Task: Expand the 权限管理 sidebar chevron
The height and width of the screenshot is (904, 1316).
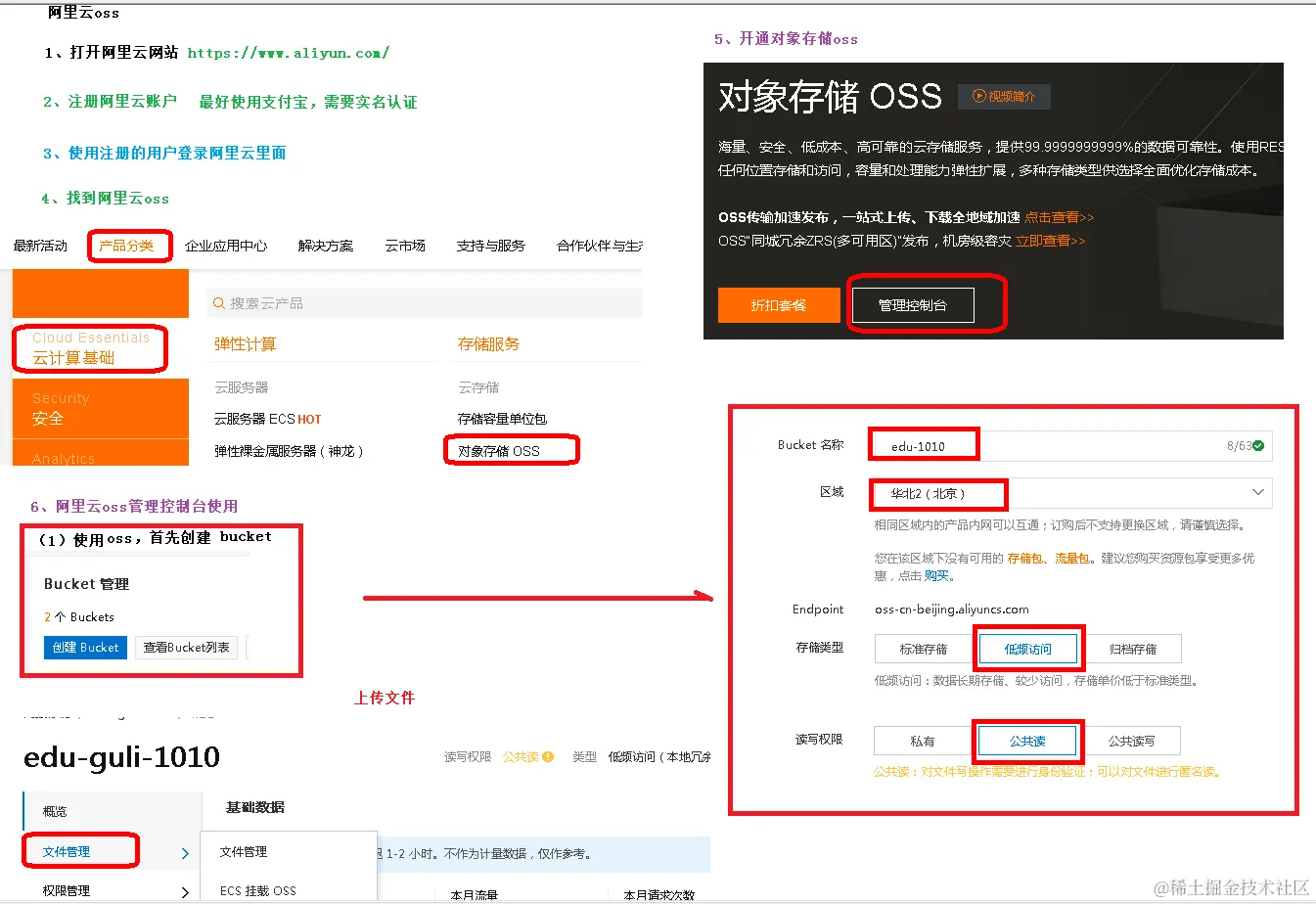Action: pyautogui.click(x=185, y=892)
